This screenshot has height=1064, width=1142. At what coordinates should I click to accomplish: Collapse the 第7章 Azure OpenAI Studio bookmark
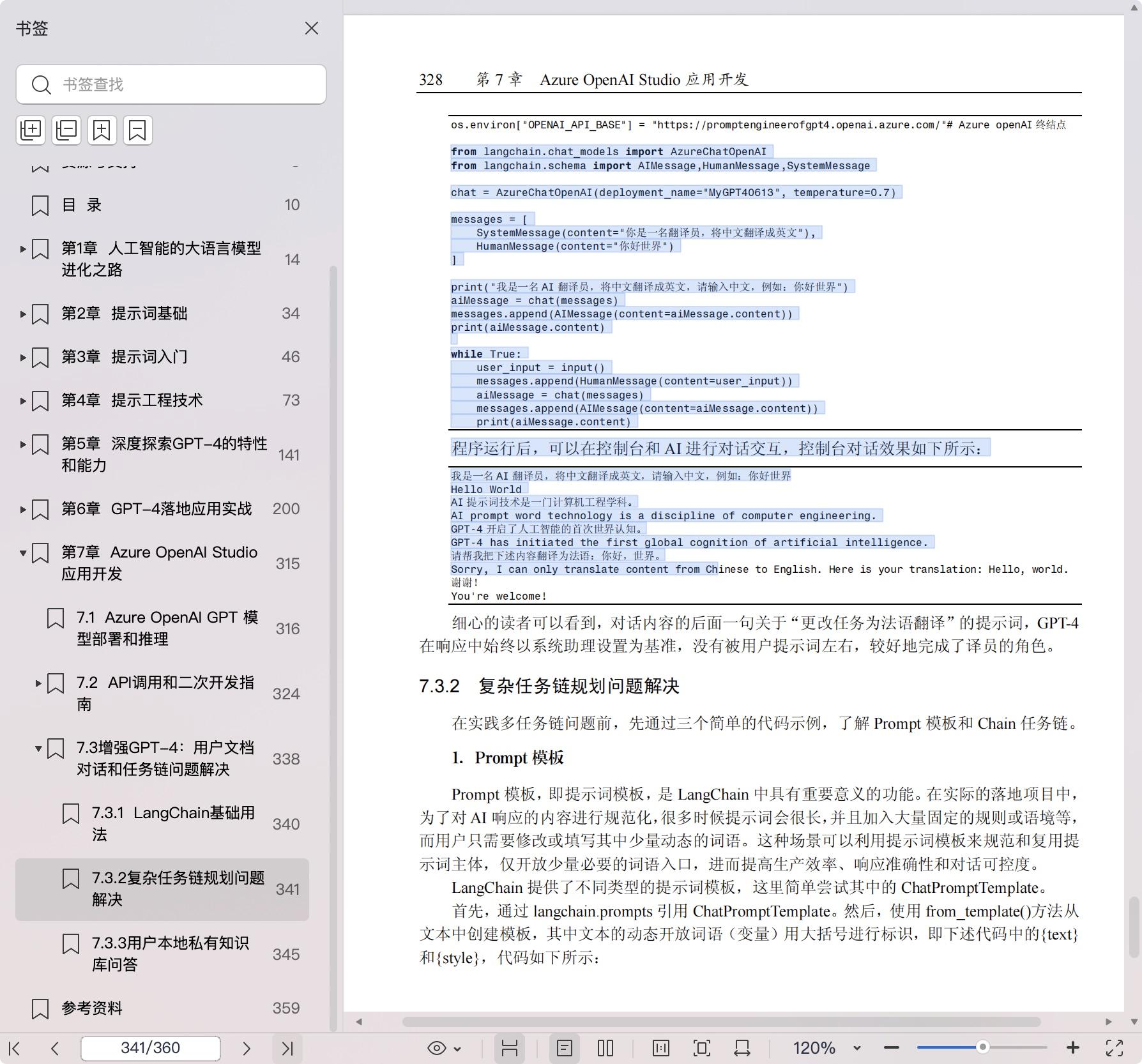23,552
